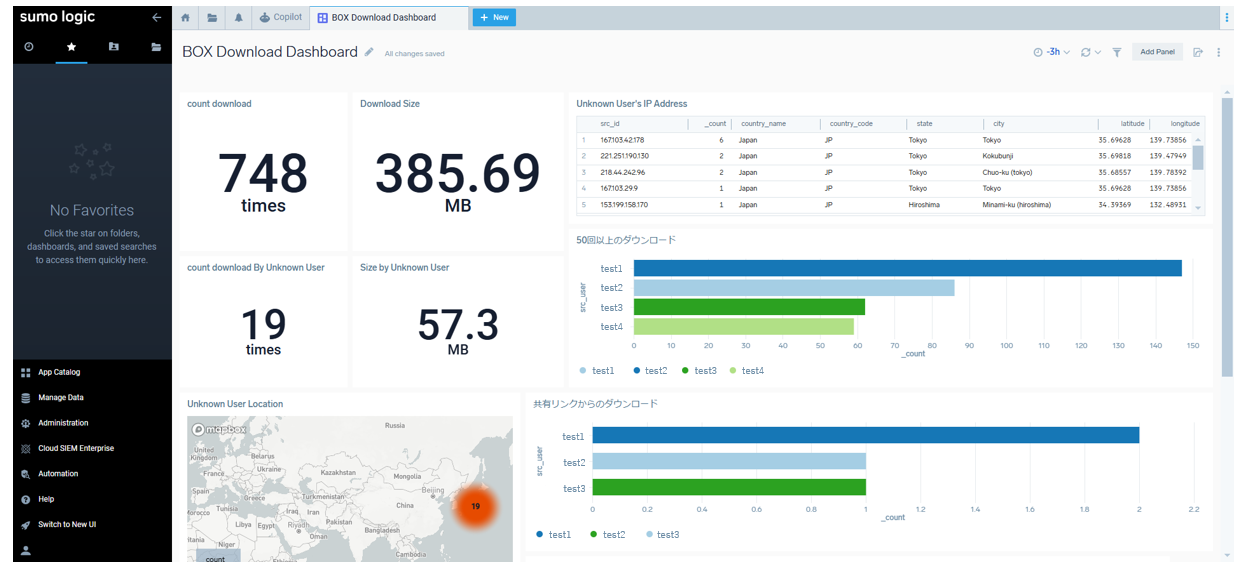Image resolution: width=1252 pixels, height=583 pixels.
Task: Click the Administration gear icon
Action: point(26,423)
